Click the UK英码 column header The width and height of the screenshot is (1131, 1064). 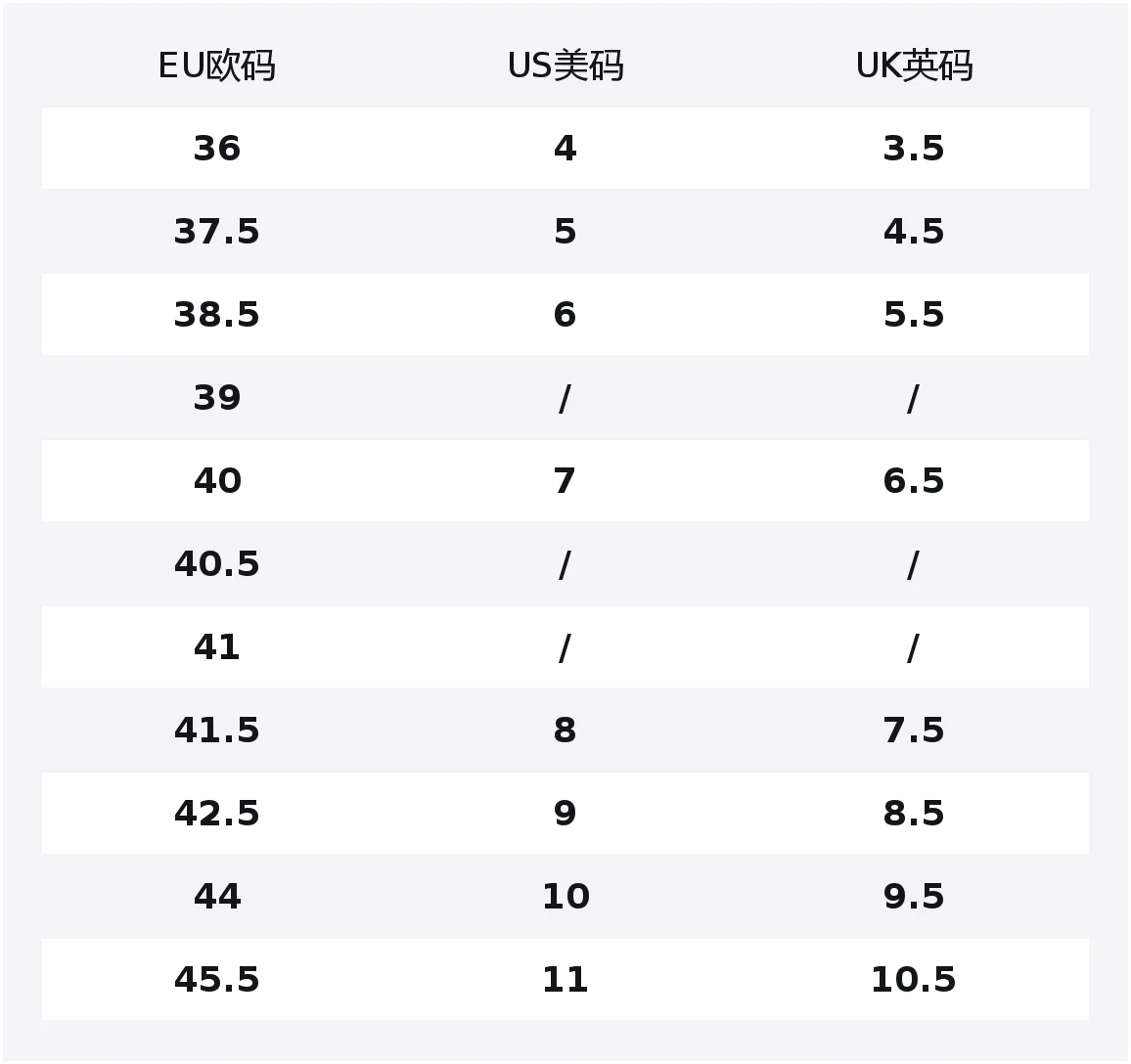pos(914,66)
